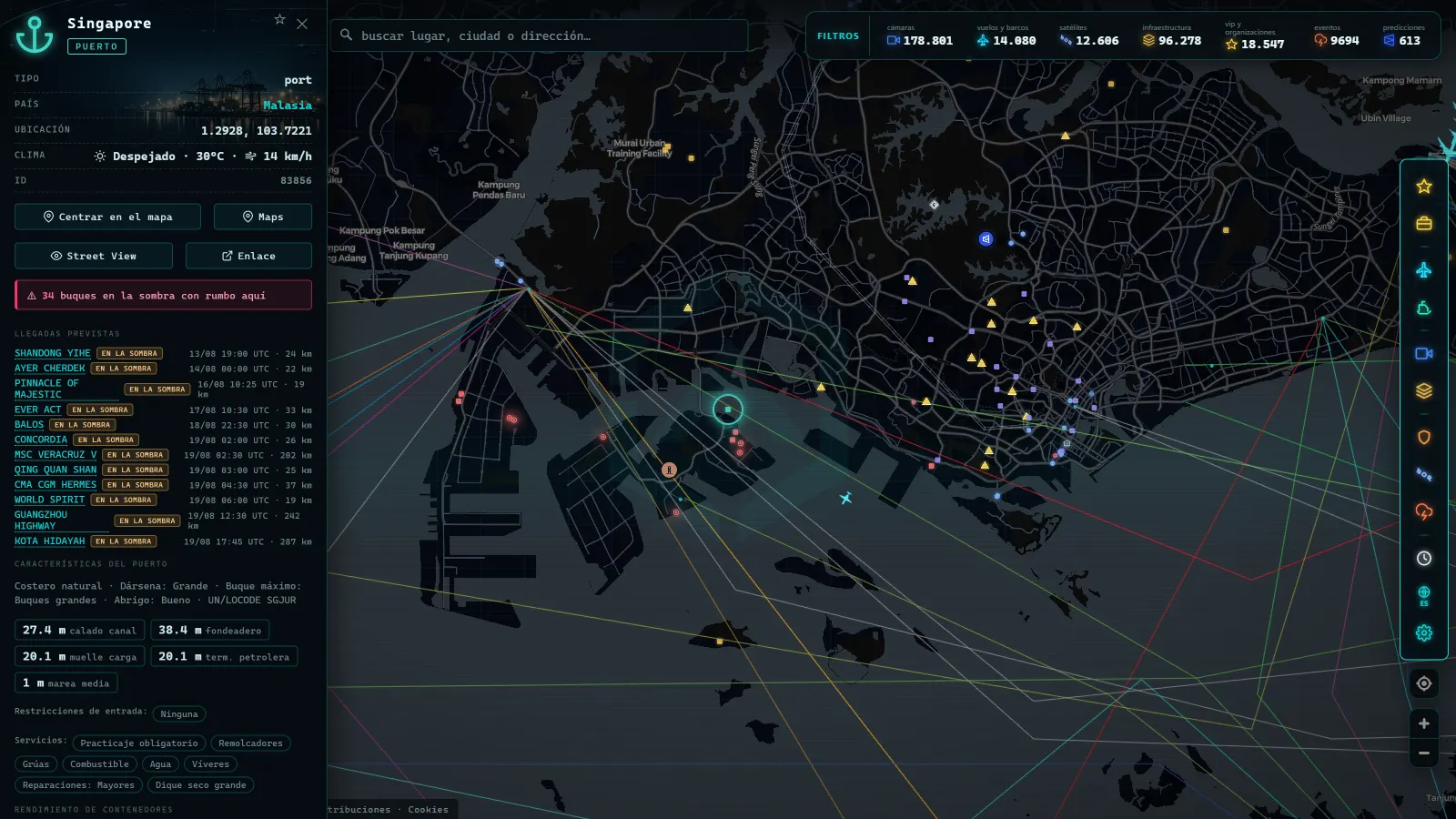This screenshot has width=1456, height=819.
Task: Click the locate-me crosshair button
Action: [x=1424, y=683]
